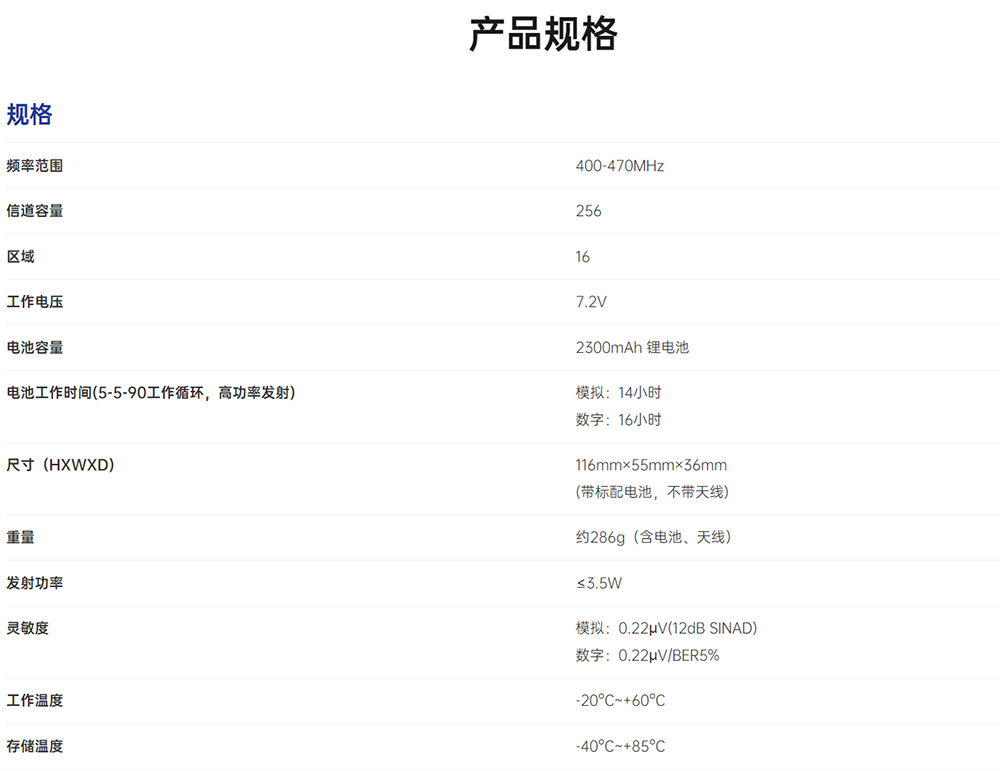Select the 信道容量 row label
1000x771 pixels.
pos(34,211)
